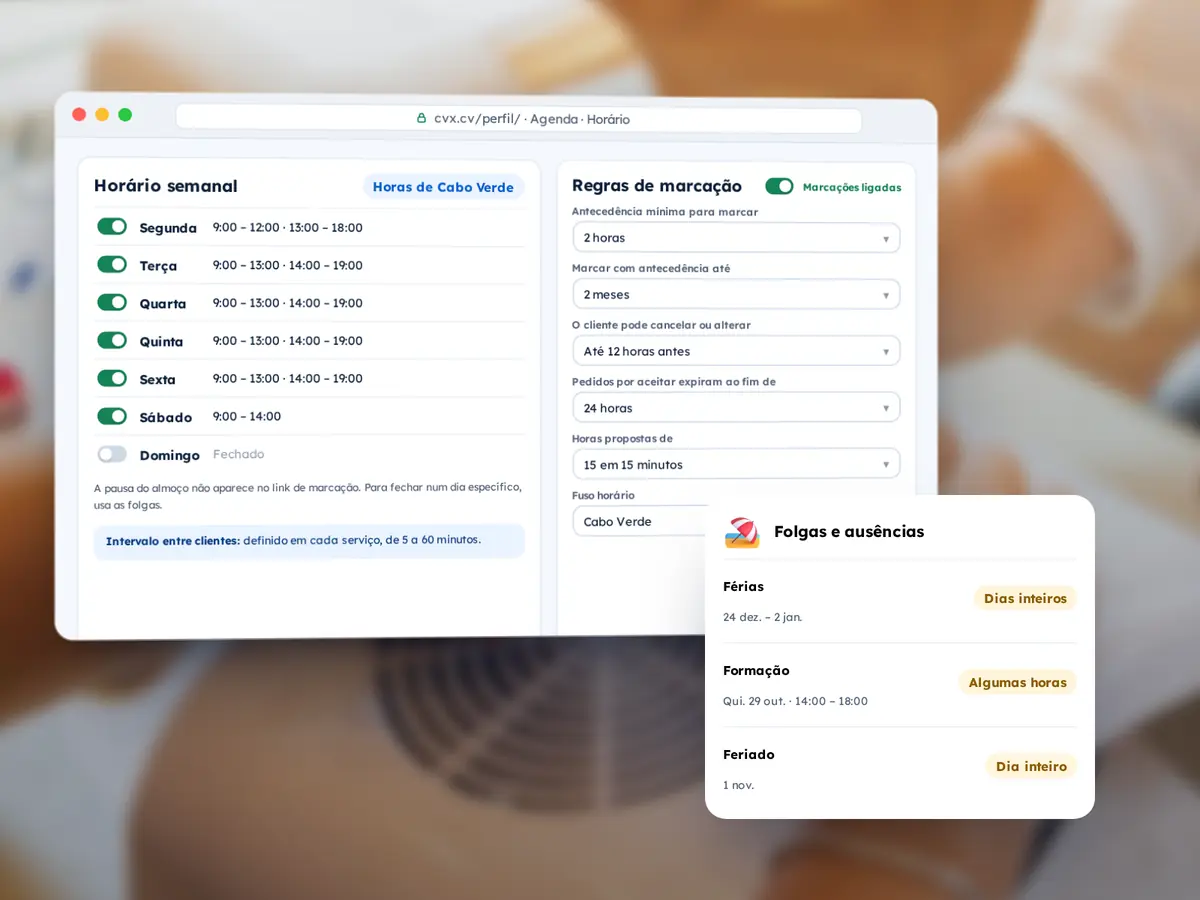
Task: Click the Horas de Cabo Verde button
Action: [x=443, y=187]
